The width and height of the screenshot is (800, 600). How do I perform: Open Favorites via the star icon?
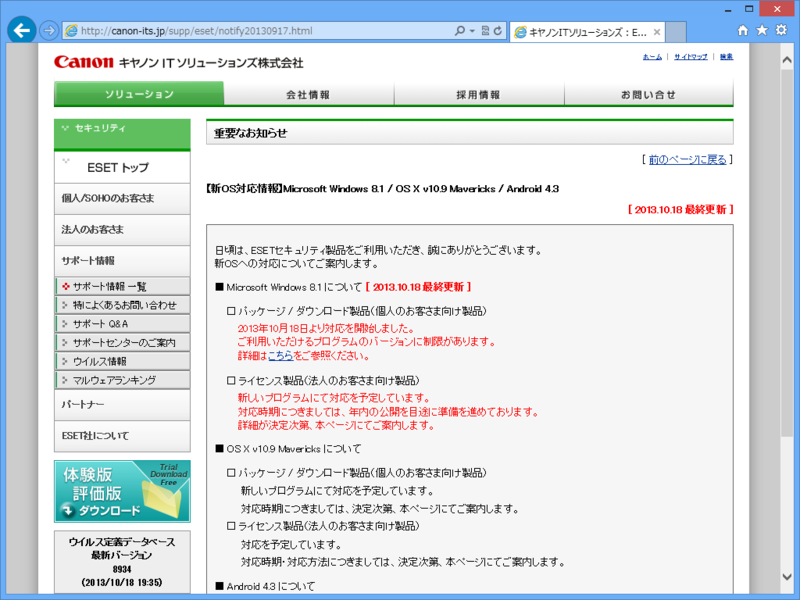[764, 31]
